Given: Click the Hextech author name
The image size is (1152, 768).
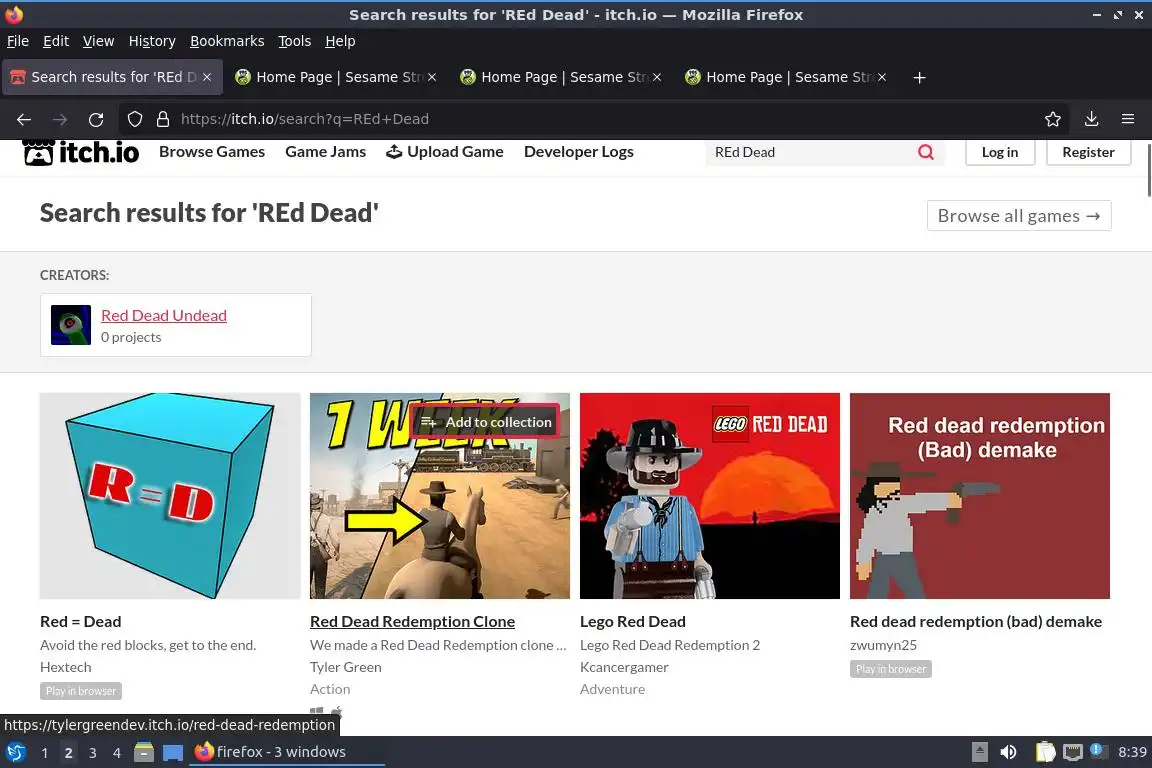Looking at the screenshot, I should tap(65, 667).
